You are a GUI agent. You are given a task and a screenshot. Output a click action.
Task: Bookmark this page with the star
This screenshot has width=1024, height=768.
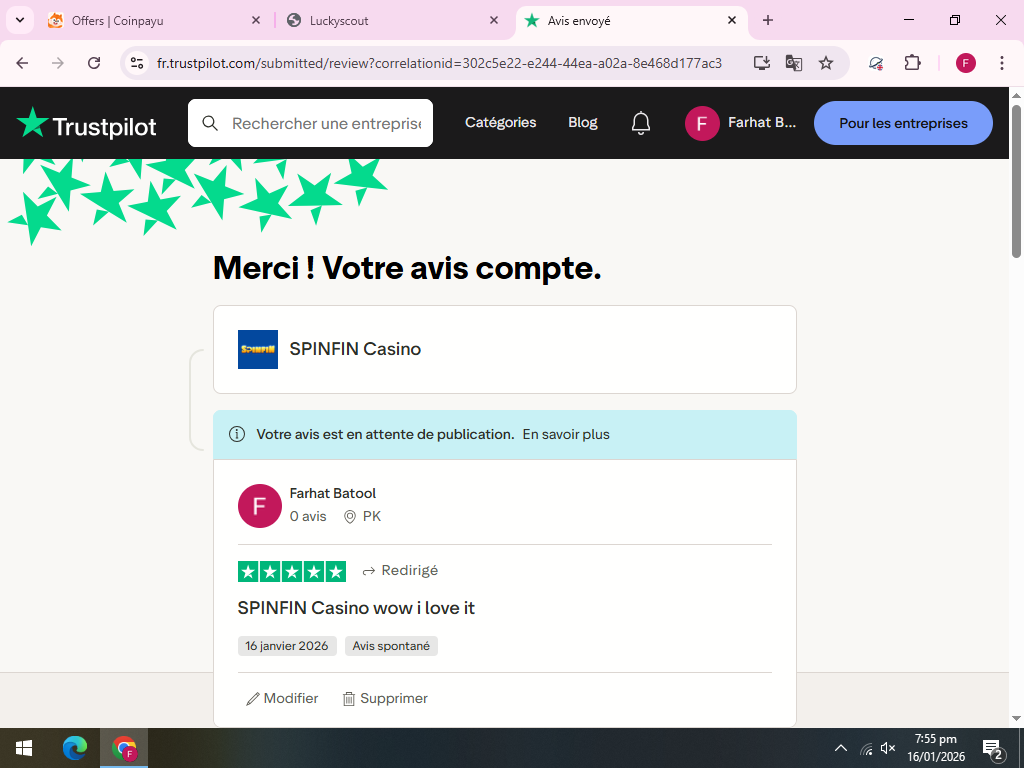click(x=826, y=63)
